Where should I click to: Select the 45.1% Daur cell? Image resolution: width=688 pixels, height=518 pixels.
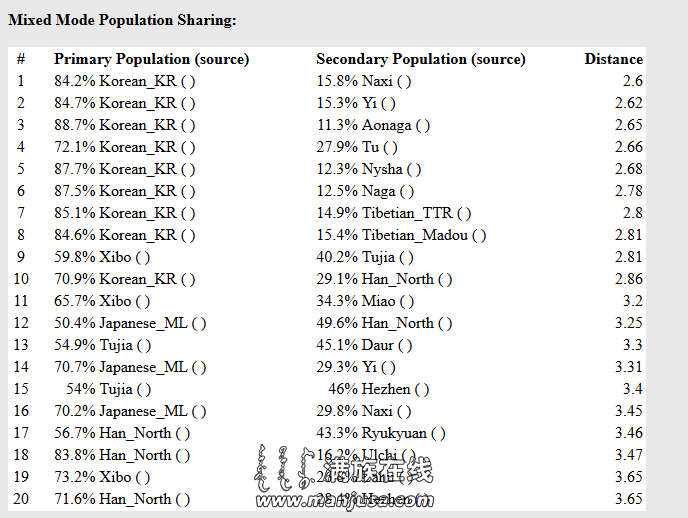pyautogui.click(x=364, y=345)
